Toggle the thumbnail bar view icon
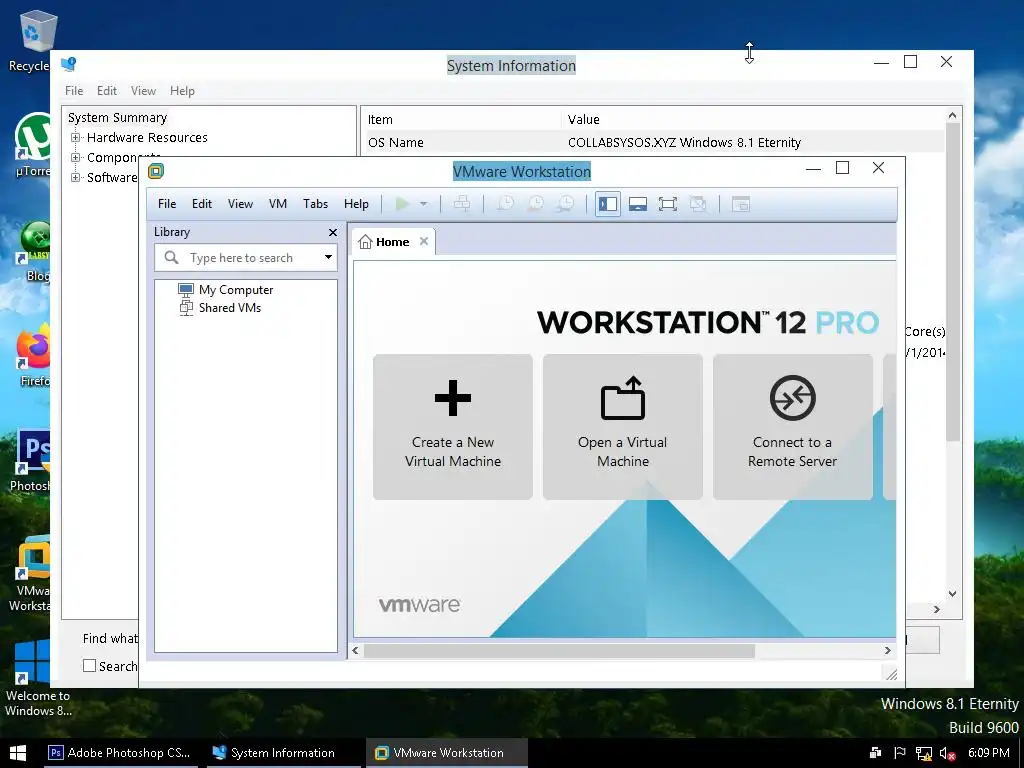The width and height of the screenshot is (1024, 768). (x=637, y=204)
